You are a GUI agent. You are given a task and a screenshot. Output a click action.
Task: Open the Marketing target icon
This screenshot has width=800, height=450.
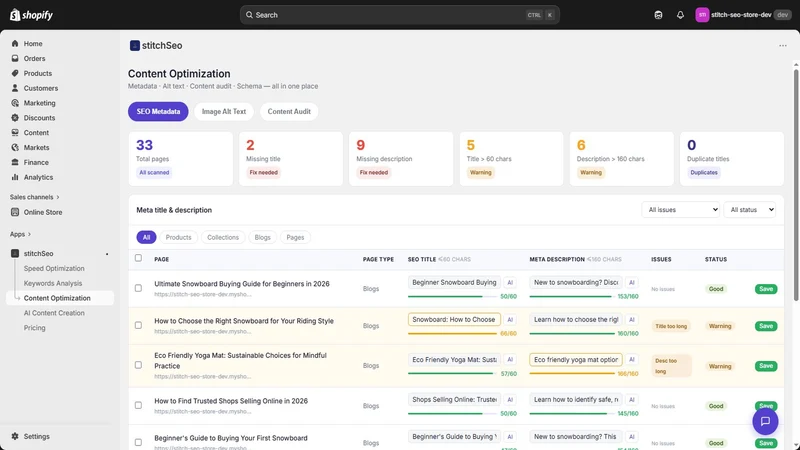coord(15,103)
